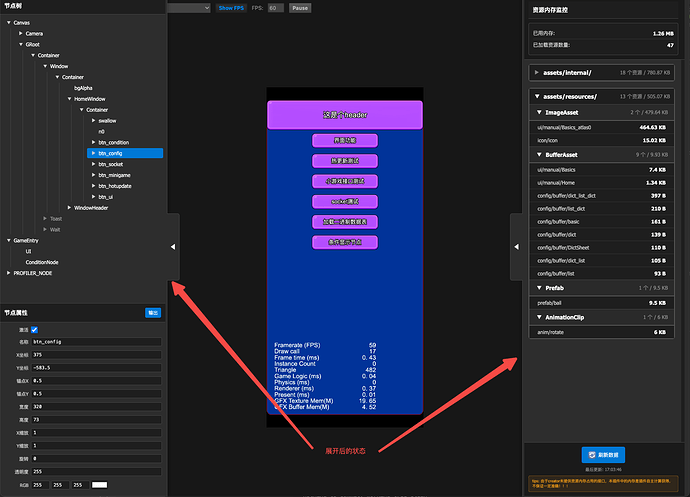Click the config/buffer/basic resource row

tap(602, 221)
